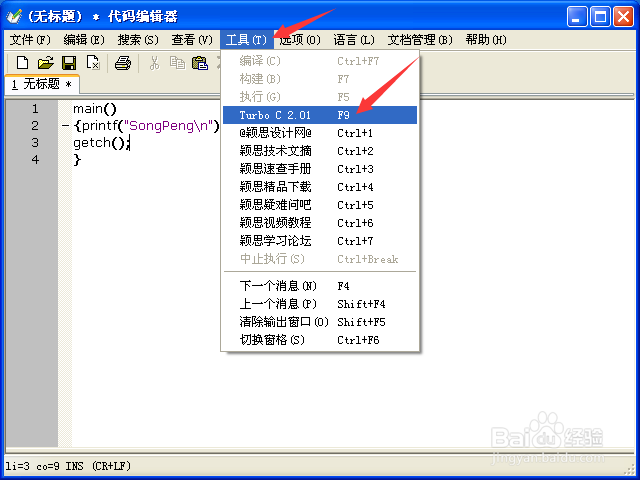Click the (CR+LF) status bar indicator

click(x=111, y=466)
